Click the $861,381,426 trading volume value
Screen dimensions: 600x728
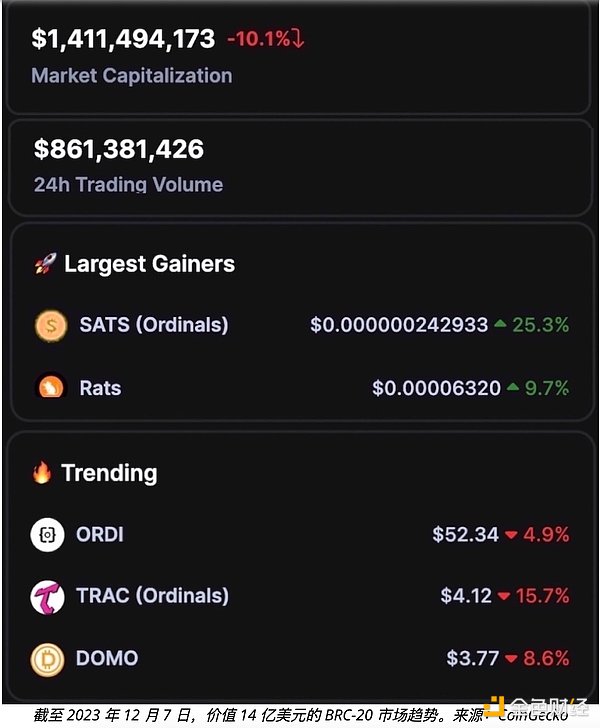tap(118, 149)
